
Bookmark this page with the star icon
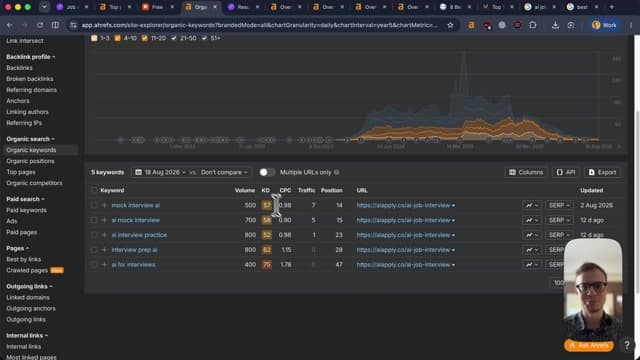click(x=450, y=25)
